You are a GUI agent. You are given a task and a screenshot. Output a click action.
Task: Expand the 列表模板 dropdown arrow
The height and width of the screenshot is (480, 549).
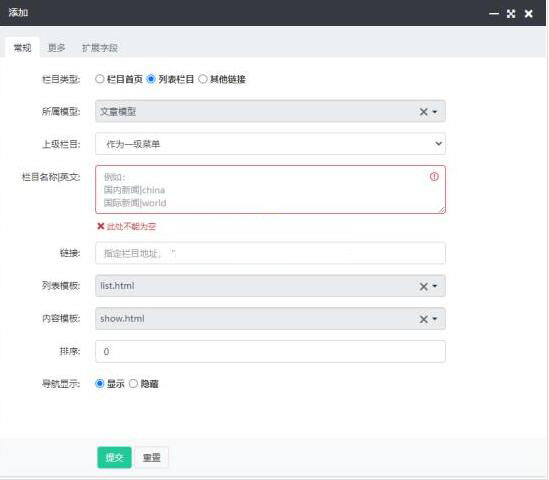point(435,286)
